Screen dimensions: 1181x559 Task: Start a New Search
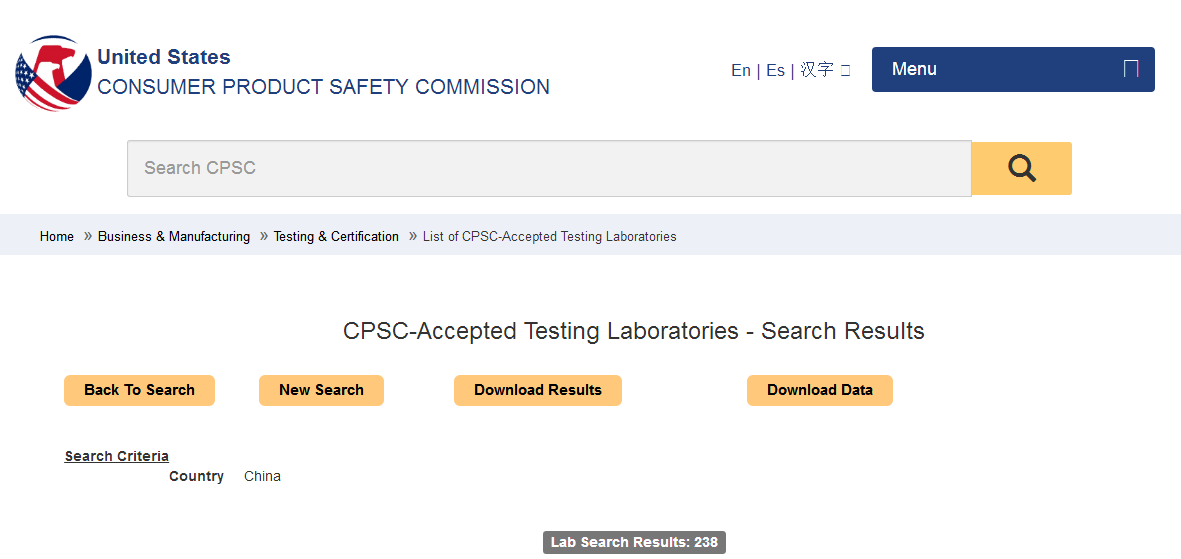pos(322,390)
